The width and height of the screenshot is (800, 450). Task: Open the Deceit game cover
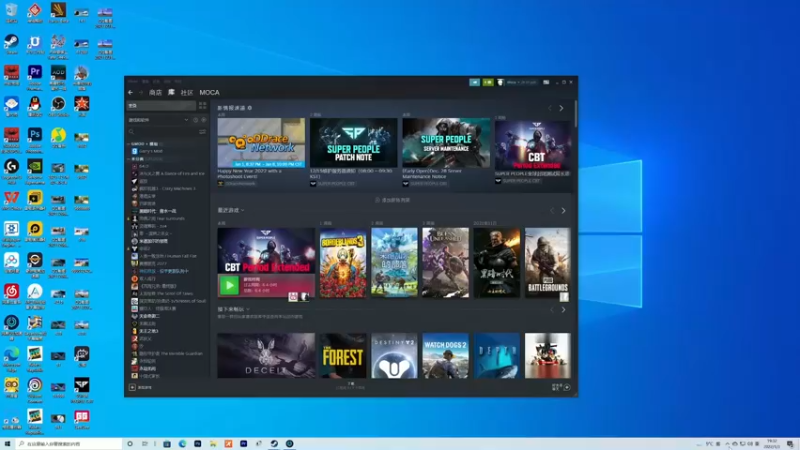[266, 356]
